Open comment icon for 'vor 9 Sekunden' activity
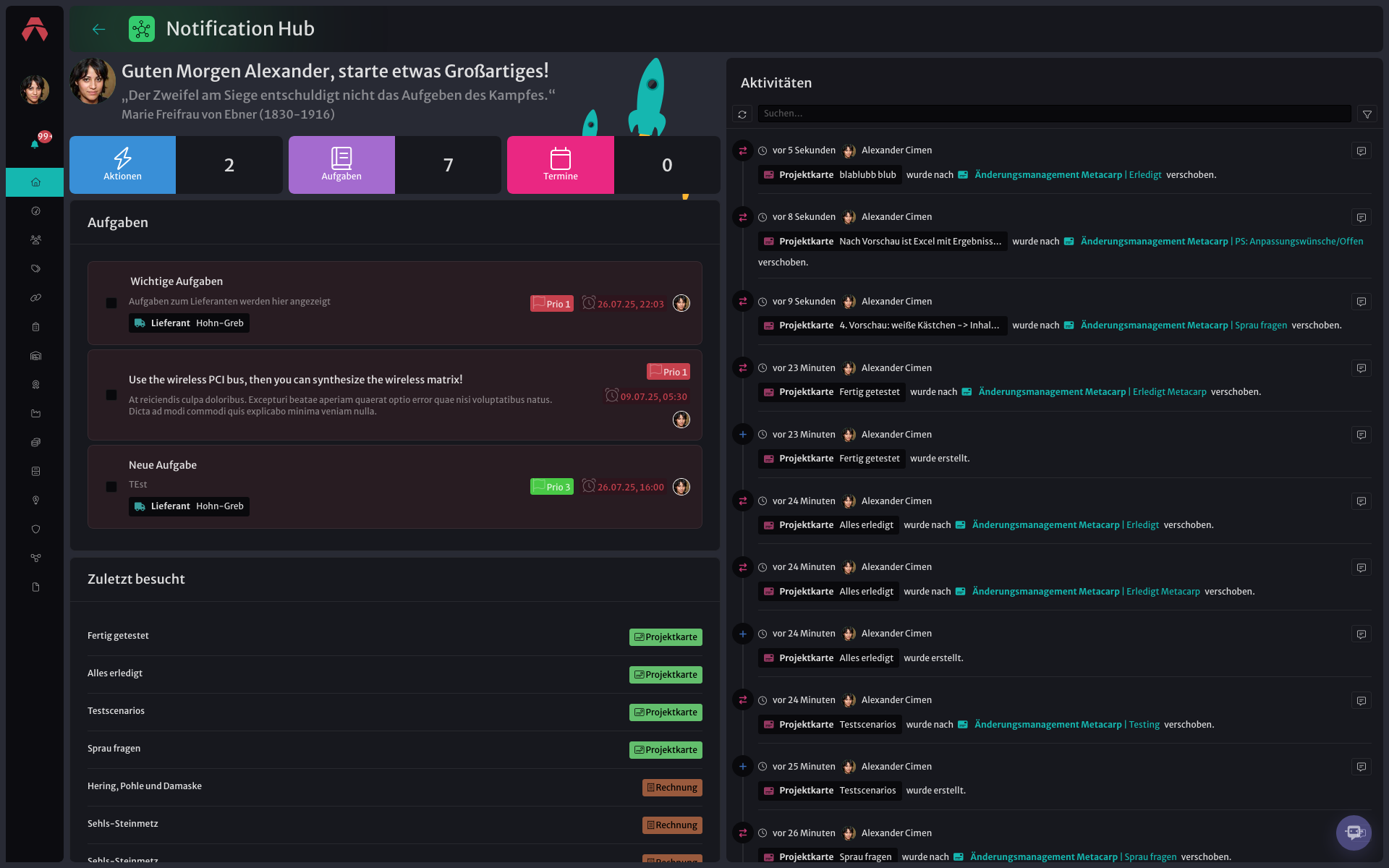The height and width of the screenshot is (868, 1389). (x=1362, y=302)
